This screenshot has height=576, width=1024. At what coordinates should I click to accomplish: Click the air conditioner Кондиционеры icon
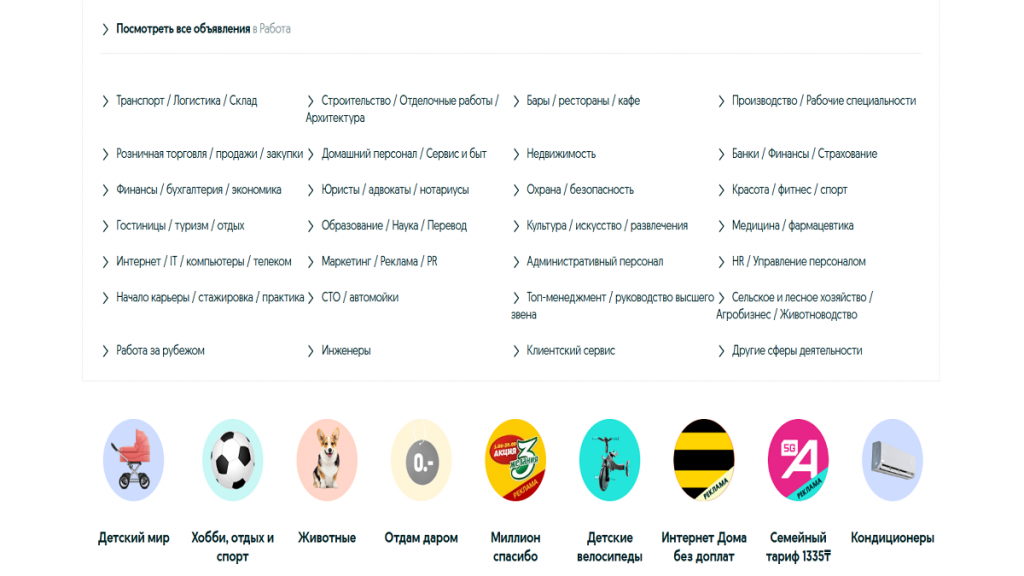[x=892, y=460]
